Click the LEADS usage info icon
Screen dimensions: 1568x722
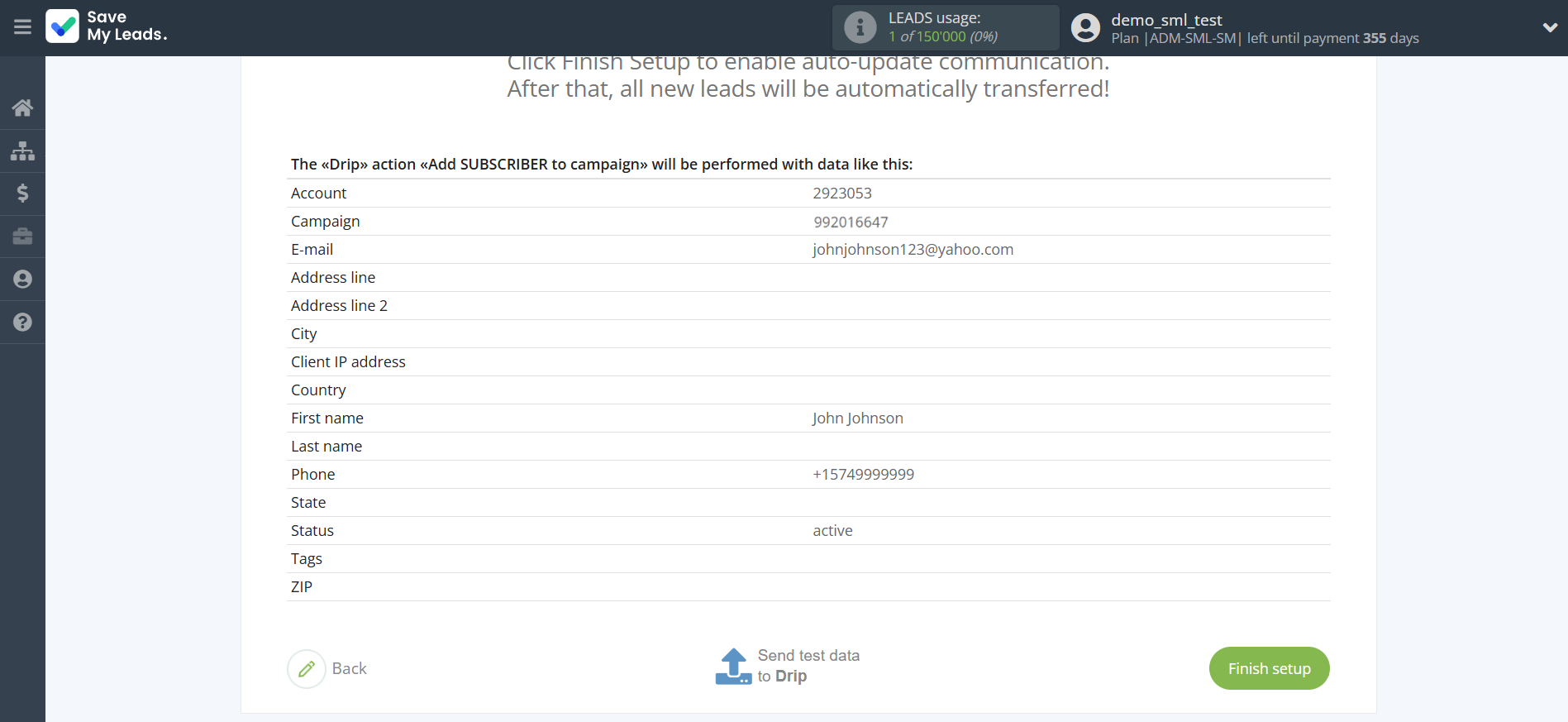coord(860,27)
